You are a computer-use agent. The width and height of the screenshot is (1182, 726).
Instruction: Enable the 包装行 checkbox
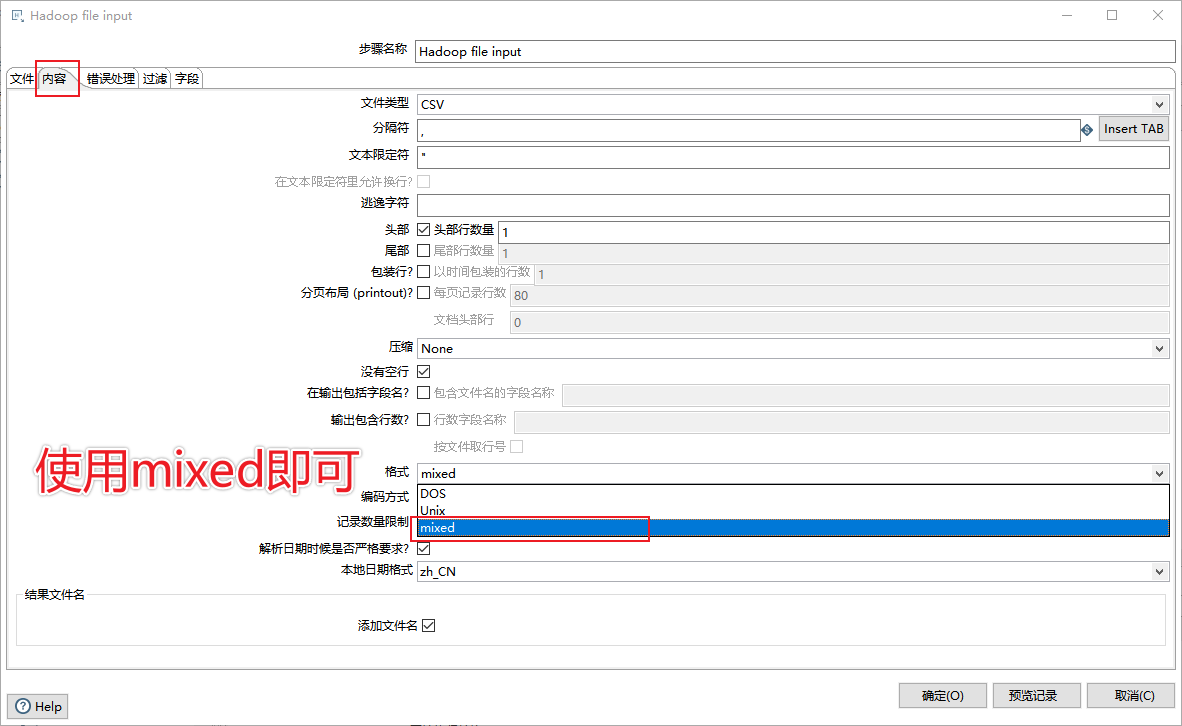[x=424, y=271]
